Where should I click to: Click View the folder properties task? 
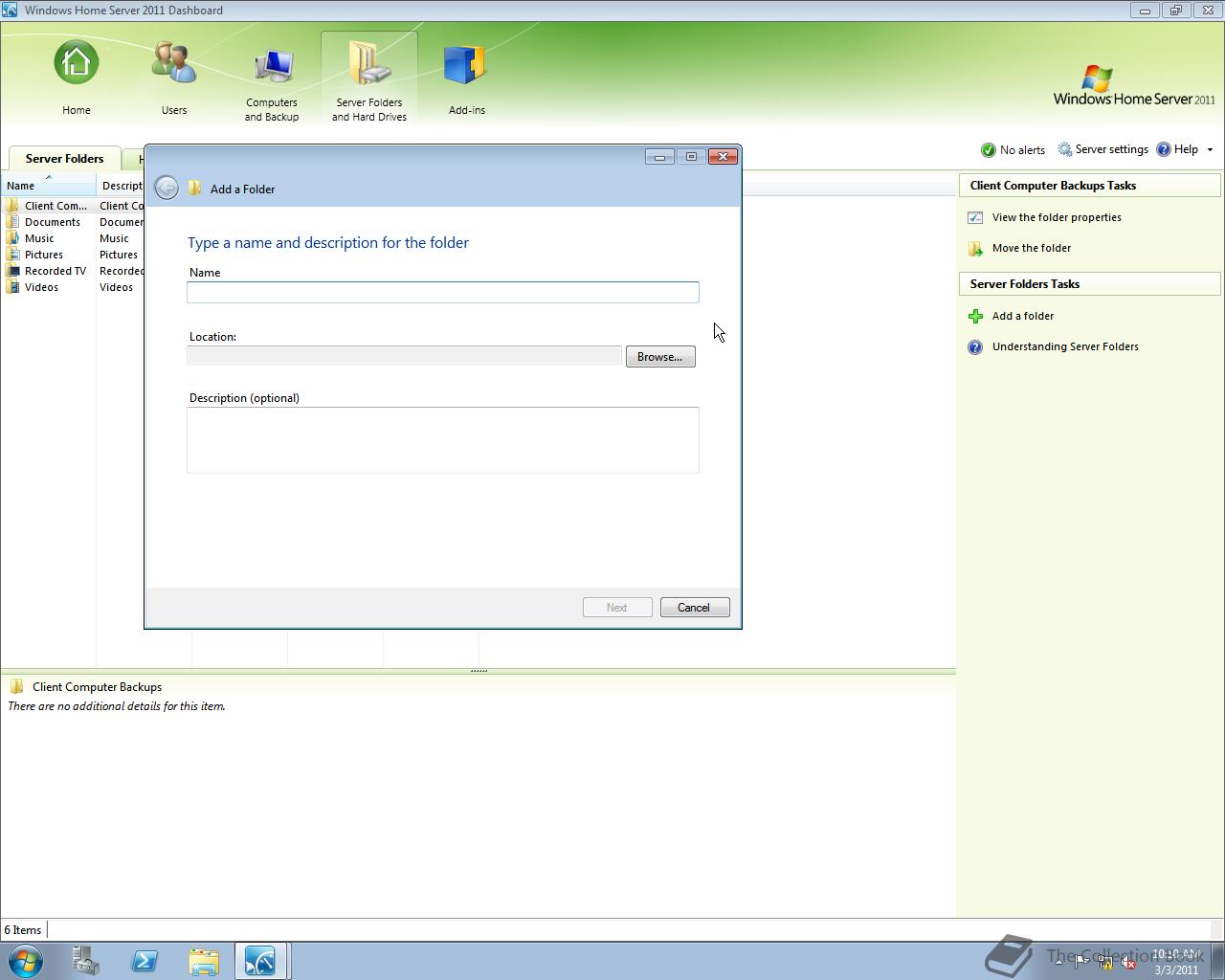point(1057,217)
